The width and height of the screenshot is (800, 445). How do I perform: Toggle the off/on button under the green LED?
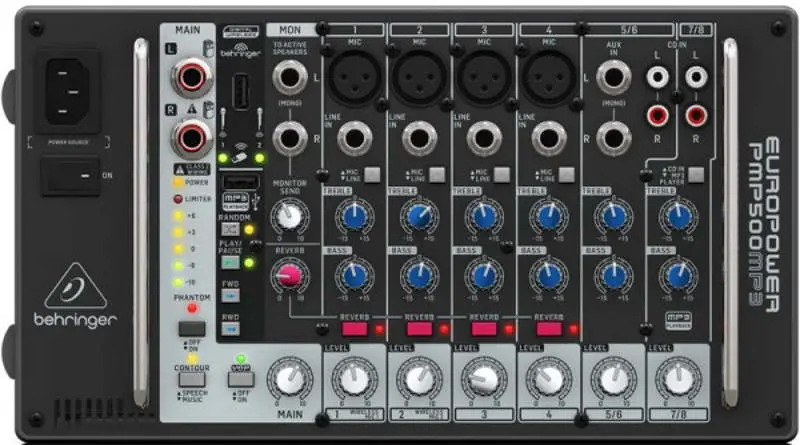(241, 379)
